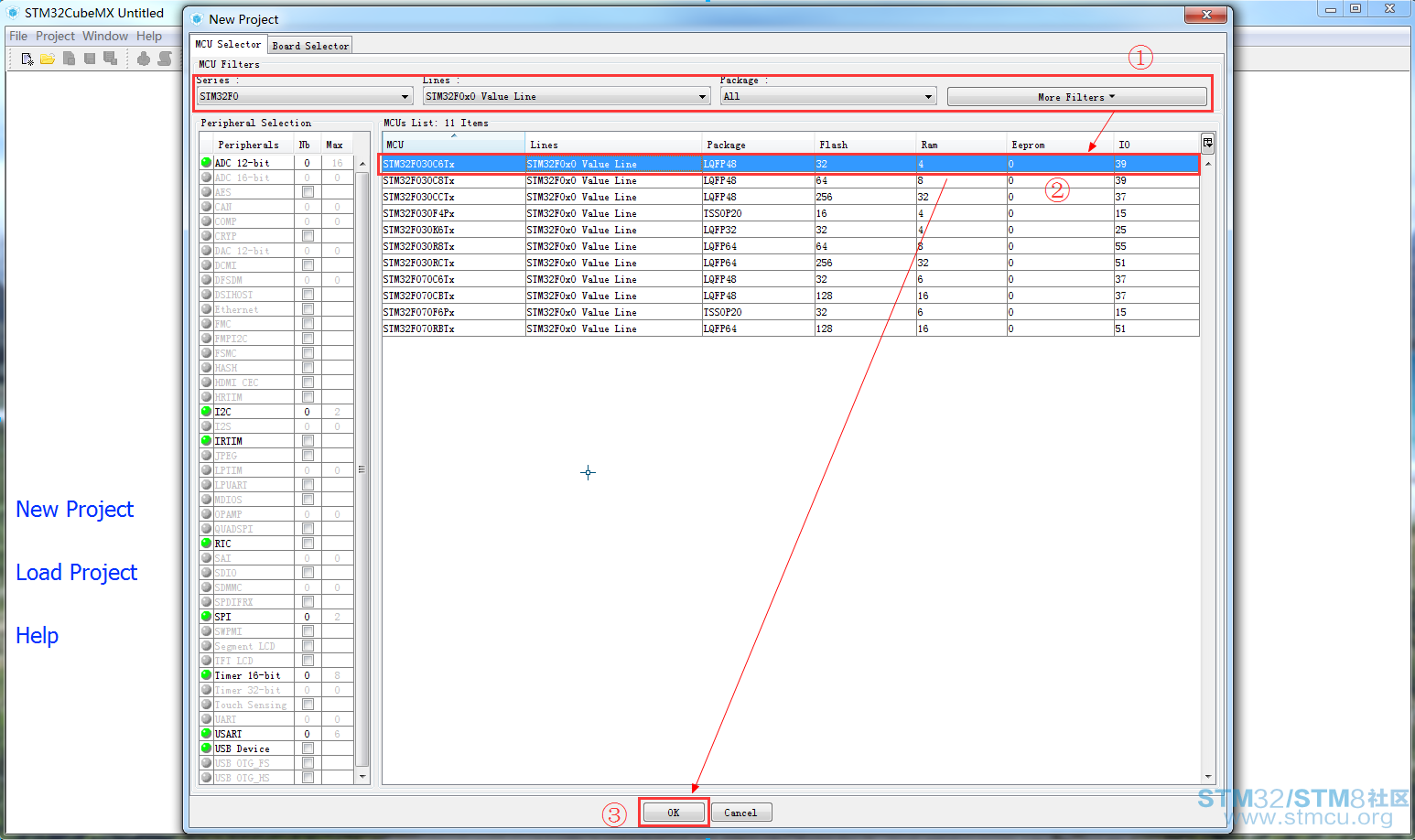
Task: Click scroll-up arrow of the MCU list
Action: (1208, 164)
